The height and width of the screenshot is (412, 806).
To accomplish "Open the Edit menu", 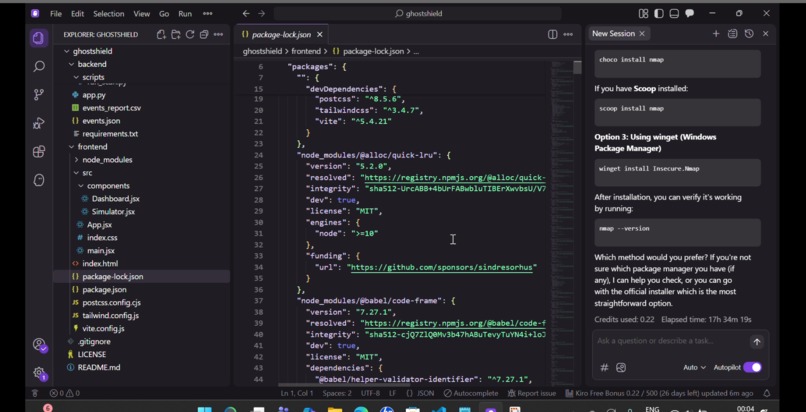I will (78, 14).
